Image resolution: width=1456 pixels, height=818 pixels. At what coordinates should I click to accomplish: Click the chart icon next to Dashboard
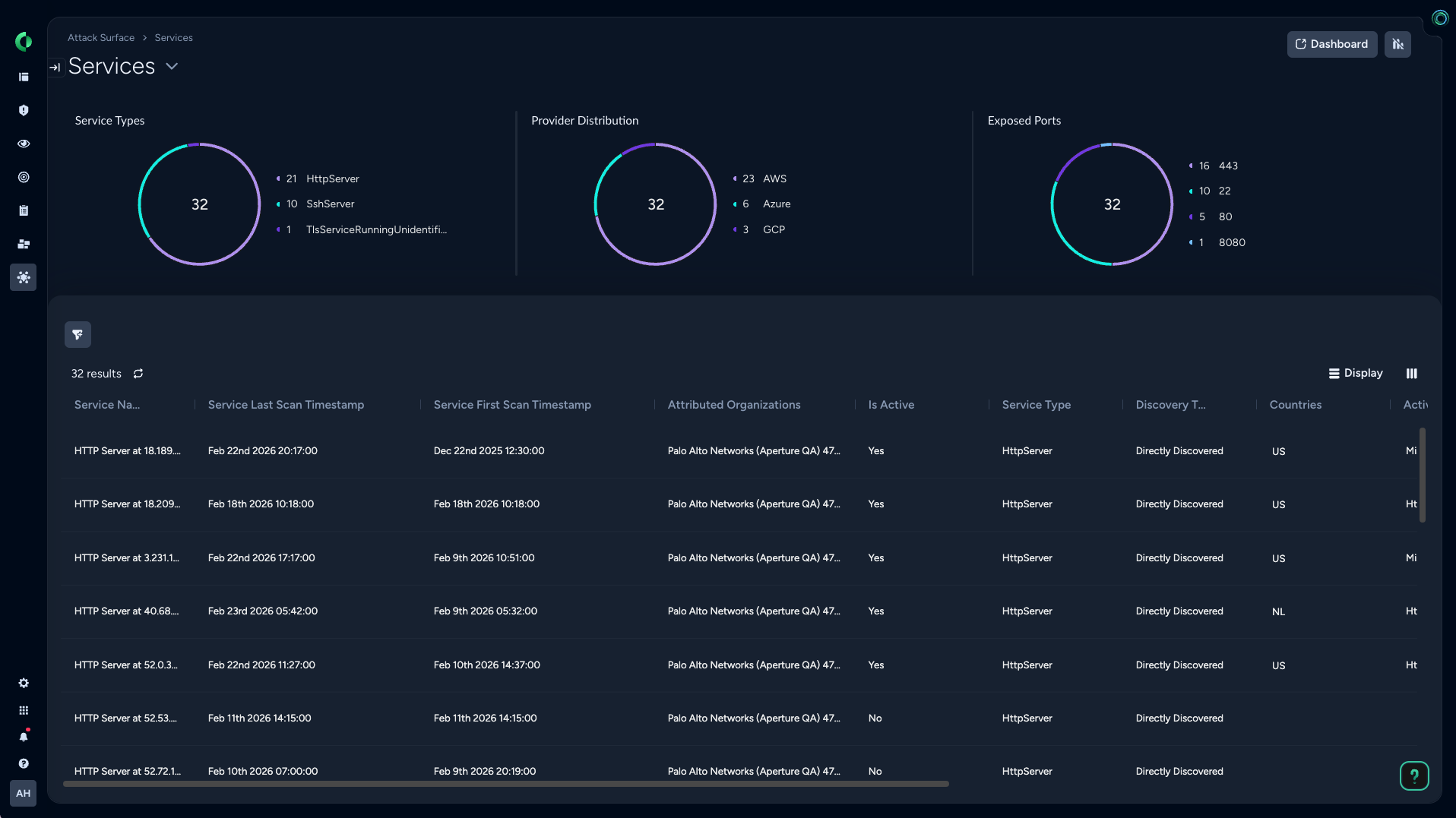point(1397,44)
